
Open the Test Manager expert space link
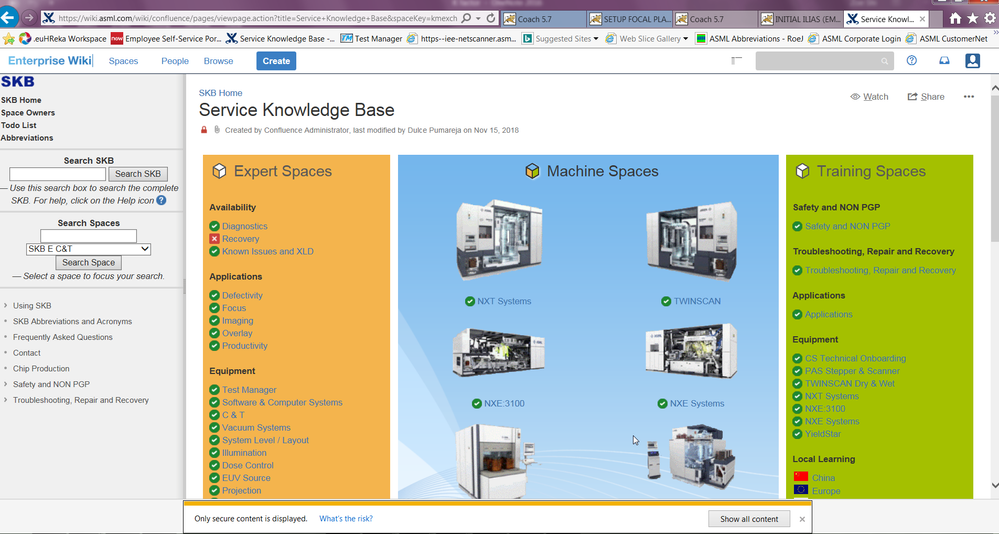(249, 390)
